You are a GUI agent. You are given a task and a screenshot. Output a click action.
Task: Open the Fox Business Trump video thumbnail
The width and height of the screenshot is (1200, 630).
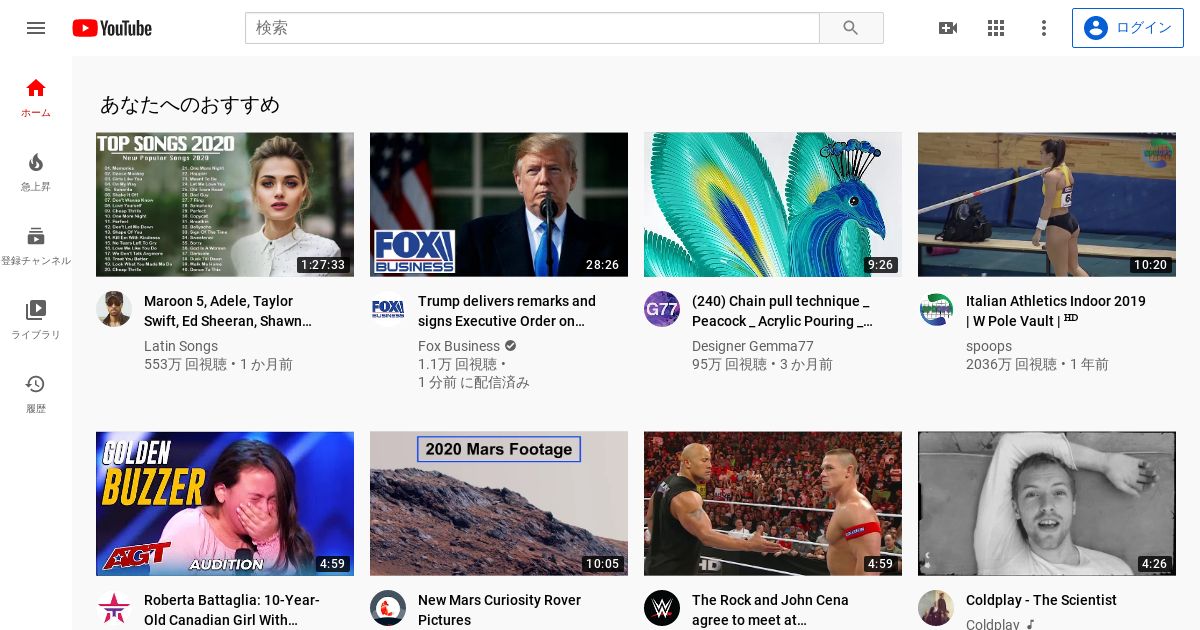[499, 204]
